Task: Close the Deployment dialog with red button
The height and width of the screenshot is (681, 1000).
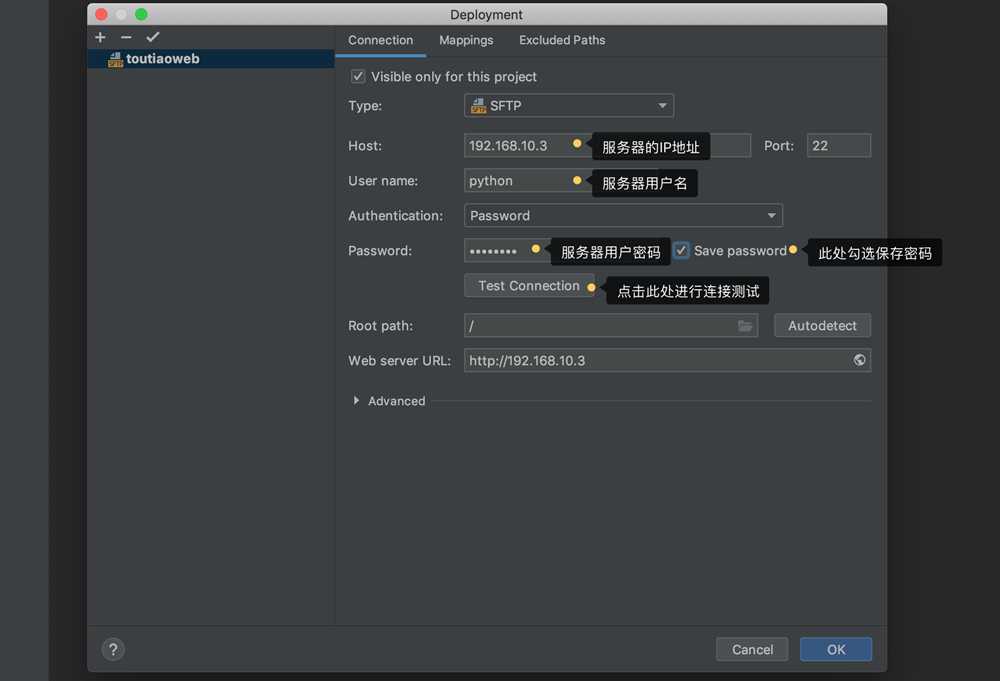Action: click(x=101, y=14)
